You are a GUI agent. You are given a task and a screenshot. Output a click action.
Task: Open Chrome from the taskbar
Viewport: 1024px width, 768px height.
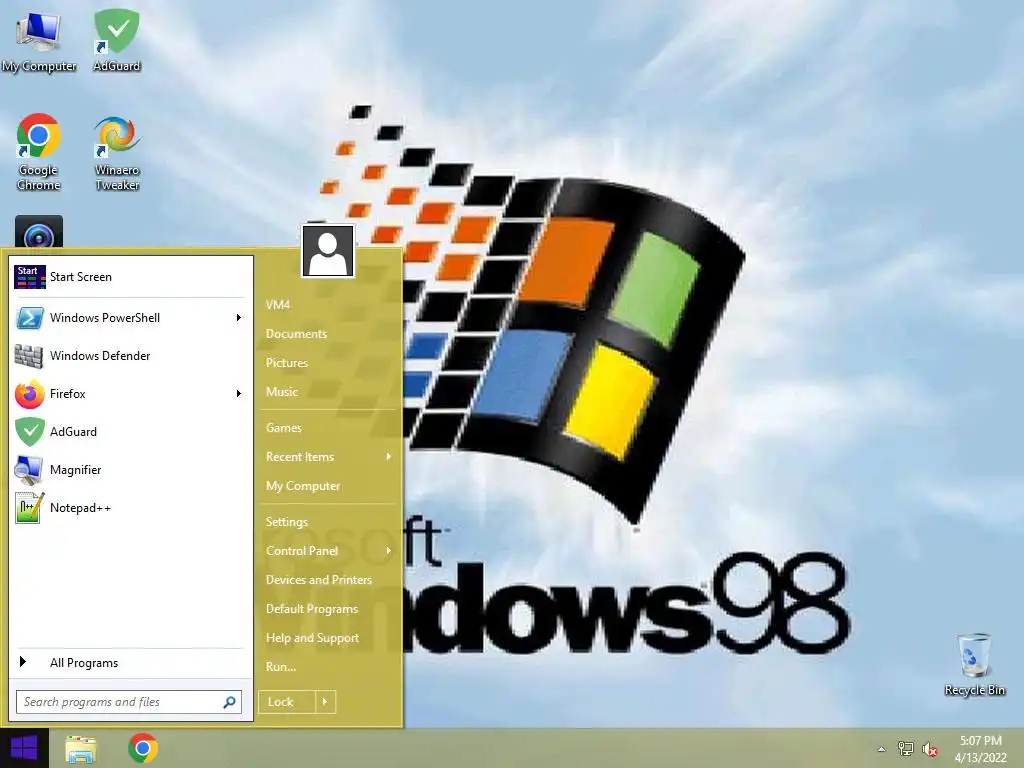point(143,748)
